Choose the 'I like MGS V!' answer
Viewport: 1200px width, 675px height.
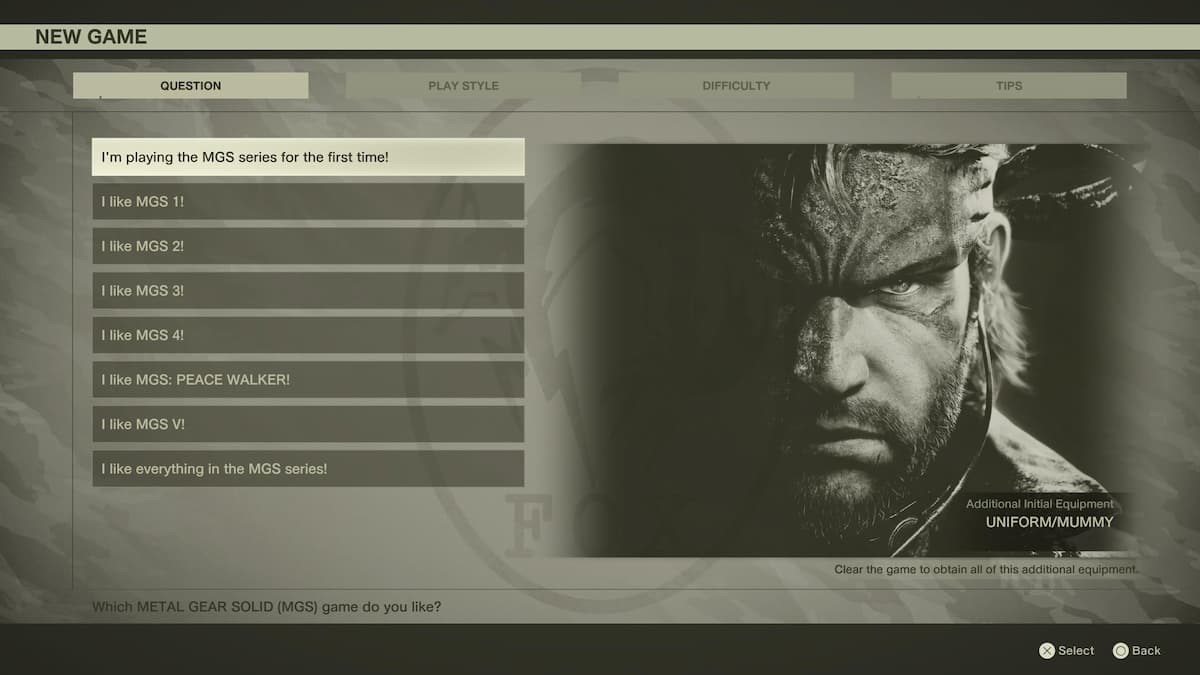(308, 424)
